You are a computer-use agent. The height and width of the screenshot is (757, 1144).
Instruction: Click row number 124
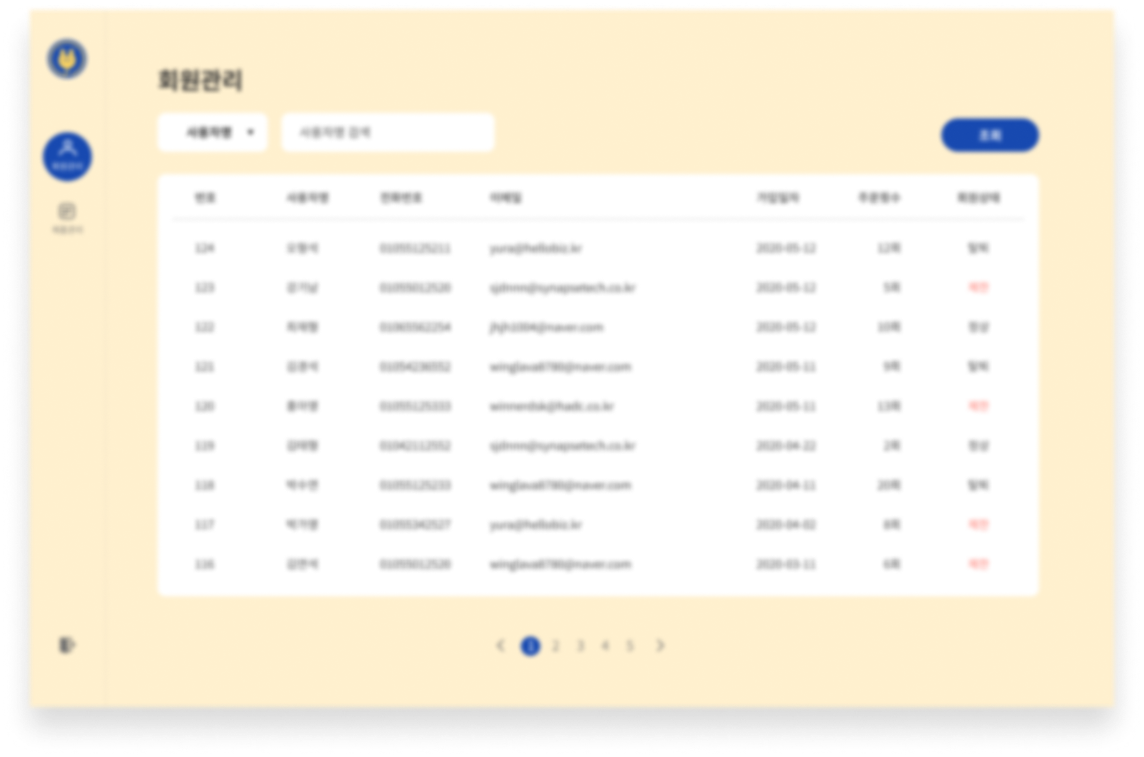pyautogui.click(x=205, y=248)
